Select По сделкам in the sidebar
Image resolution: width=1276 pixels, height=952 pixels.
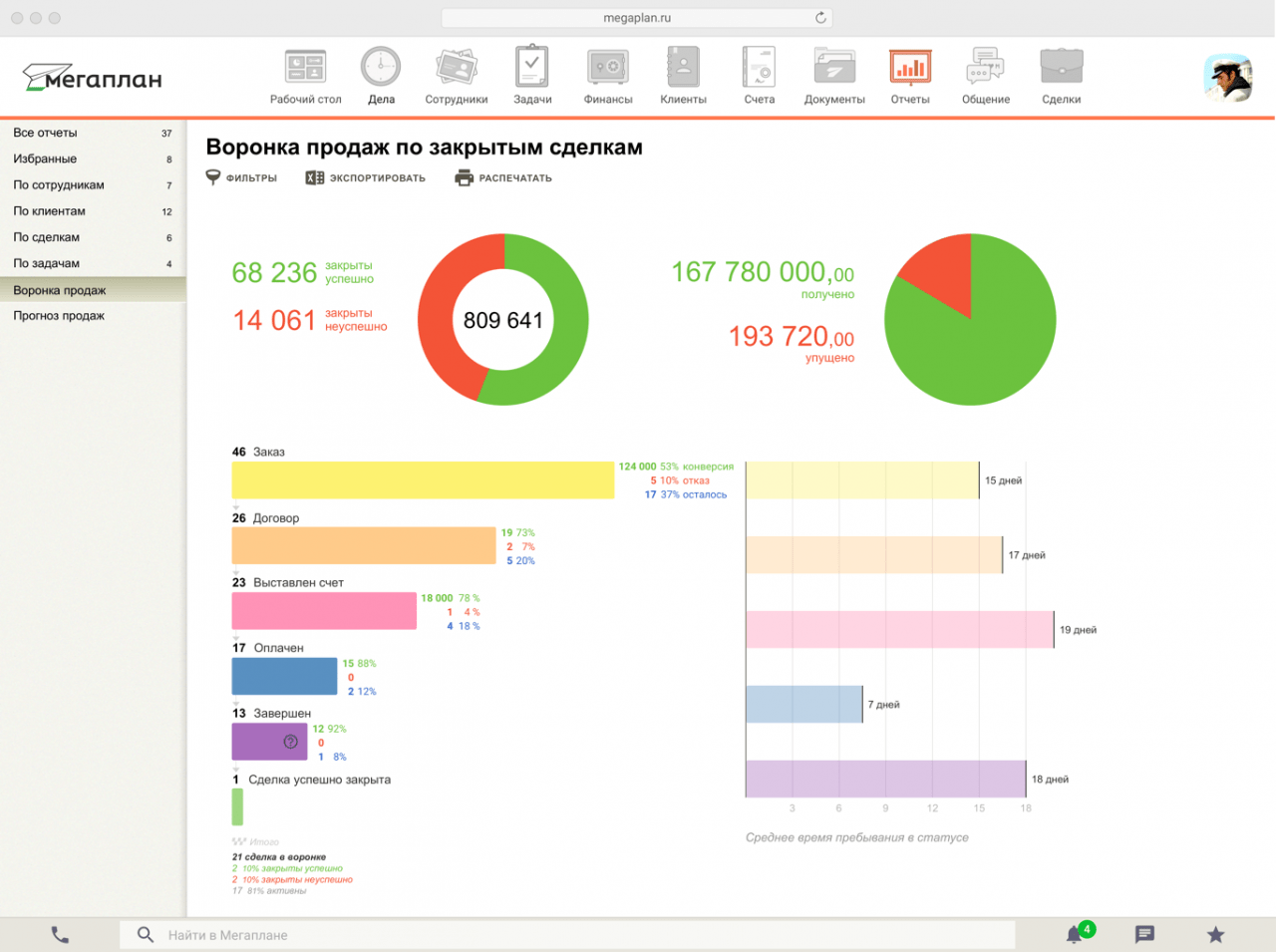click(x=93, y=237)
